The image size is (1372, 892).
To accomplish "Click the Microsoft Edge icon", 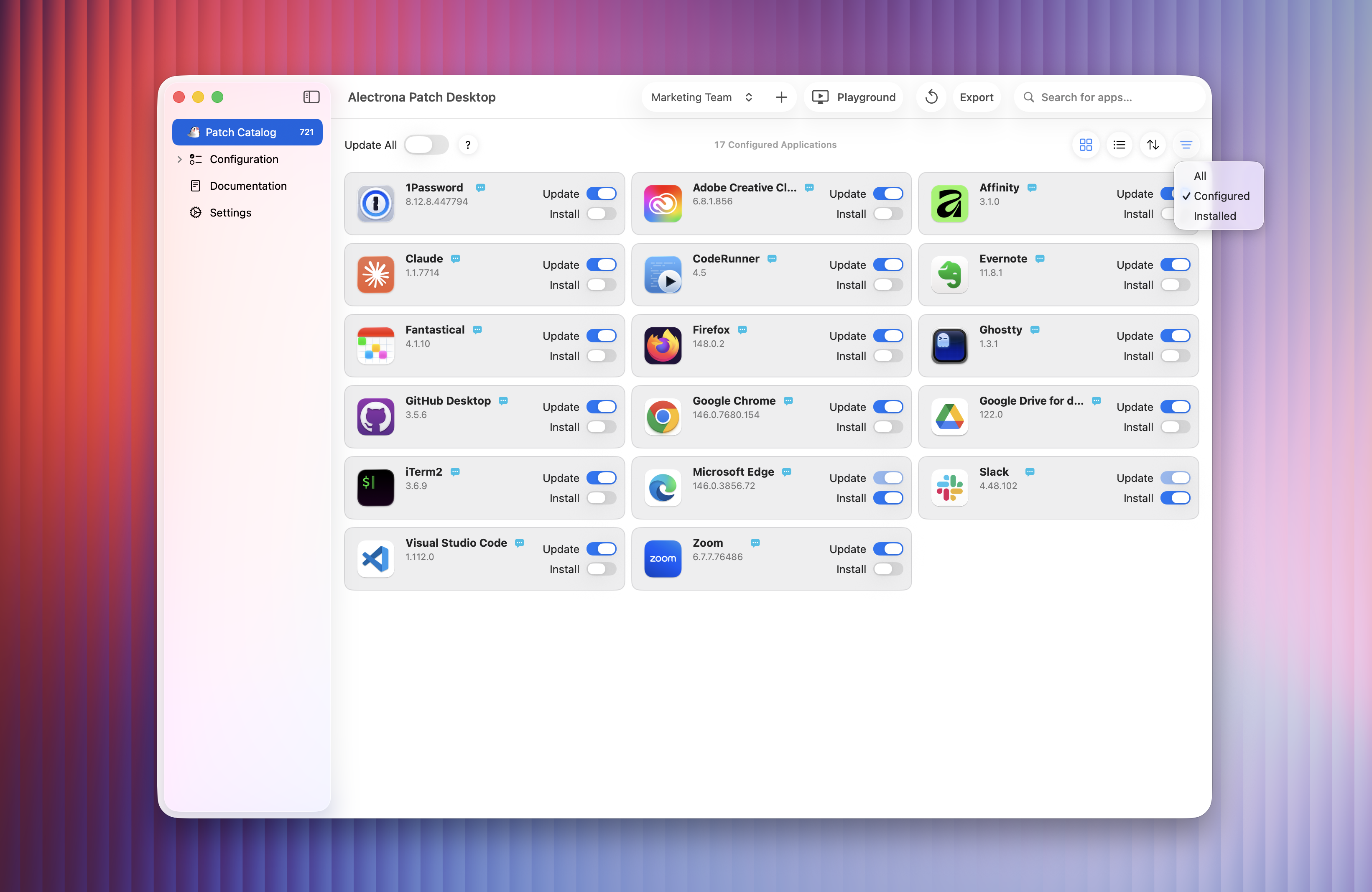I will tap(662, 487).
